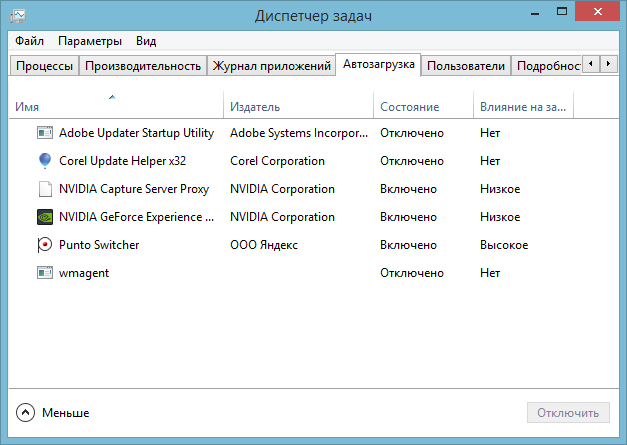Screen dimensions: 627x445
Task: Click the NVIDIA Capture Server Proxy file icon
Action: (x=44, y=188)
